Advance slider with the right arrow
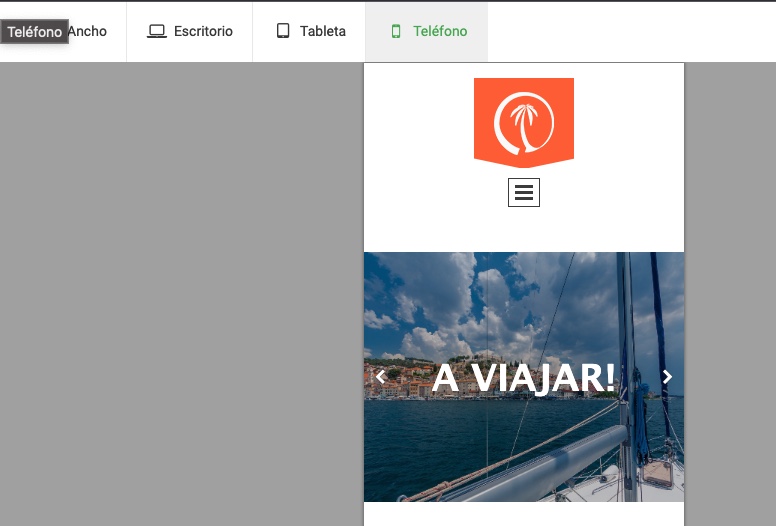Image resolution: width=776 pixels, height=526 pixels. [x=667, y=377]
